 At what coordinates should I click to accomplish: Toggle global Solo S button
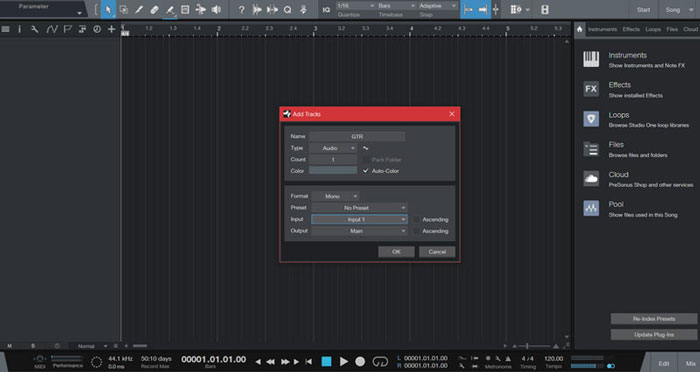(33, 346)
